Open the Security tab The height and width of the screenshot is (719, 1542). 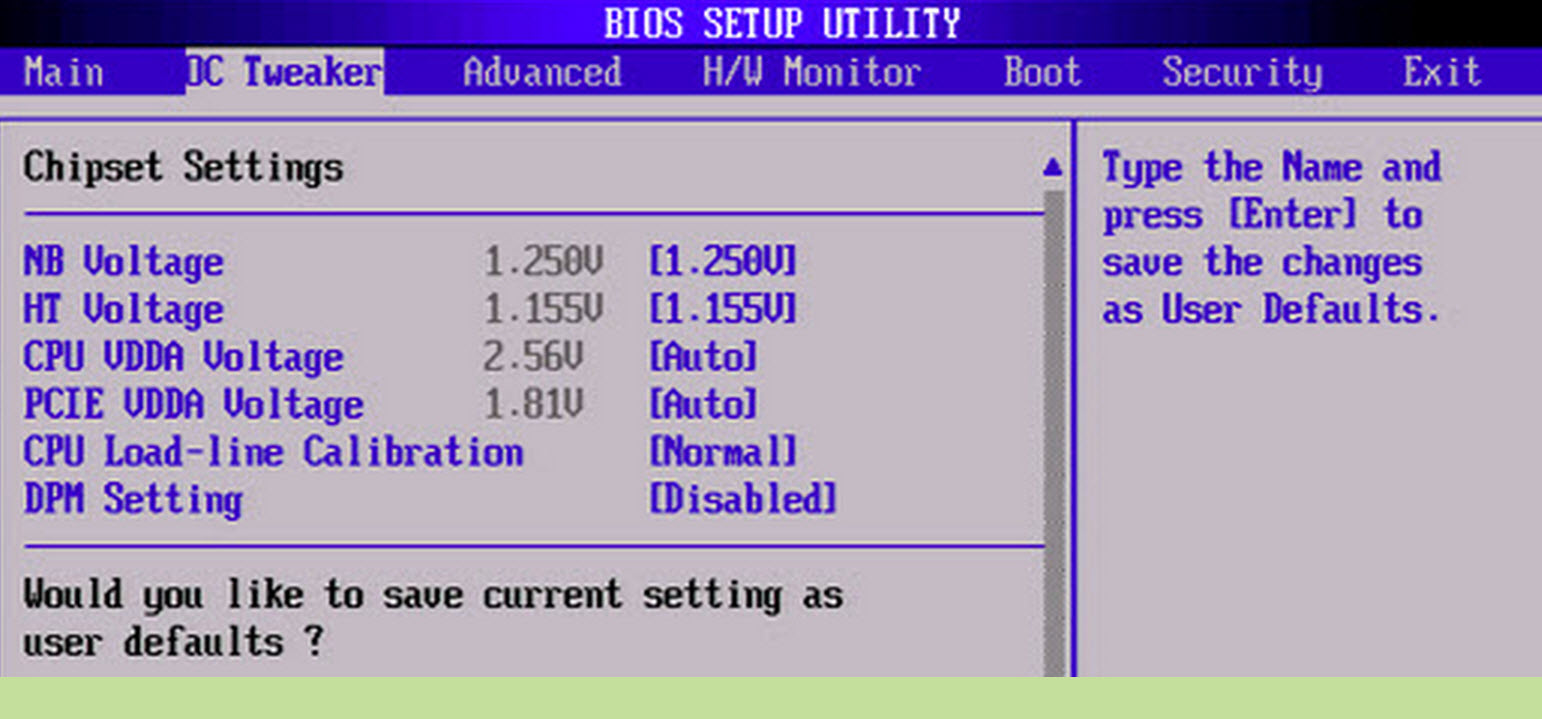(x=1241, y=73)
